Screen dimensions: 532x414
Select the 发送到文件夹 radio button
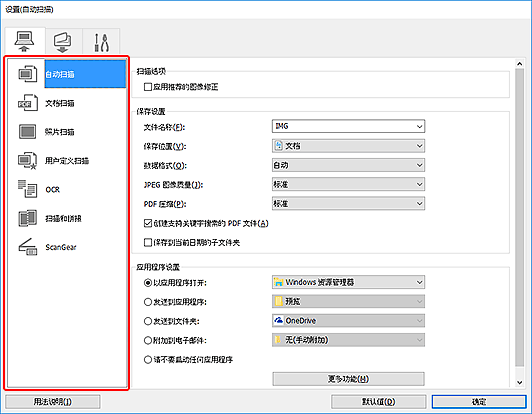coord(148,321)
